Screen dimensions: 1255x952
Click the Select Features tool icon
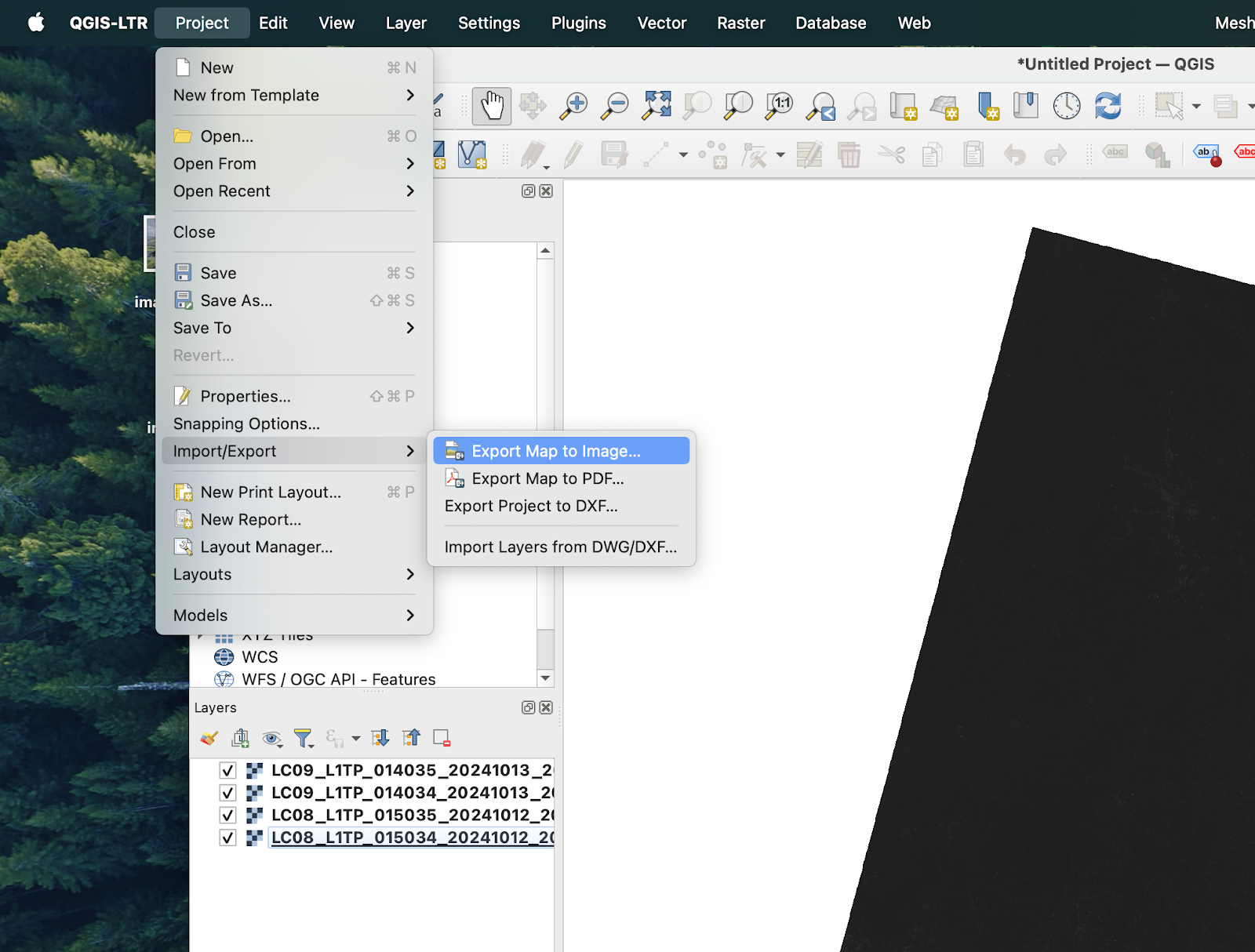click(1169, 106)
